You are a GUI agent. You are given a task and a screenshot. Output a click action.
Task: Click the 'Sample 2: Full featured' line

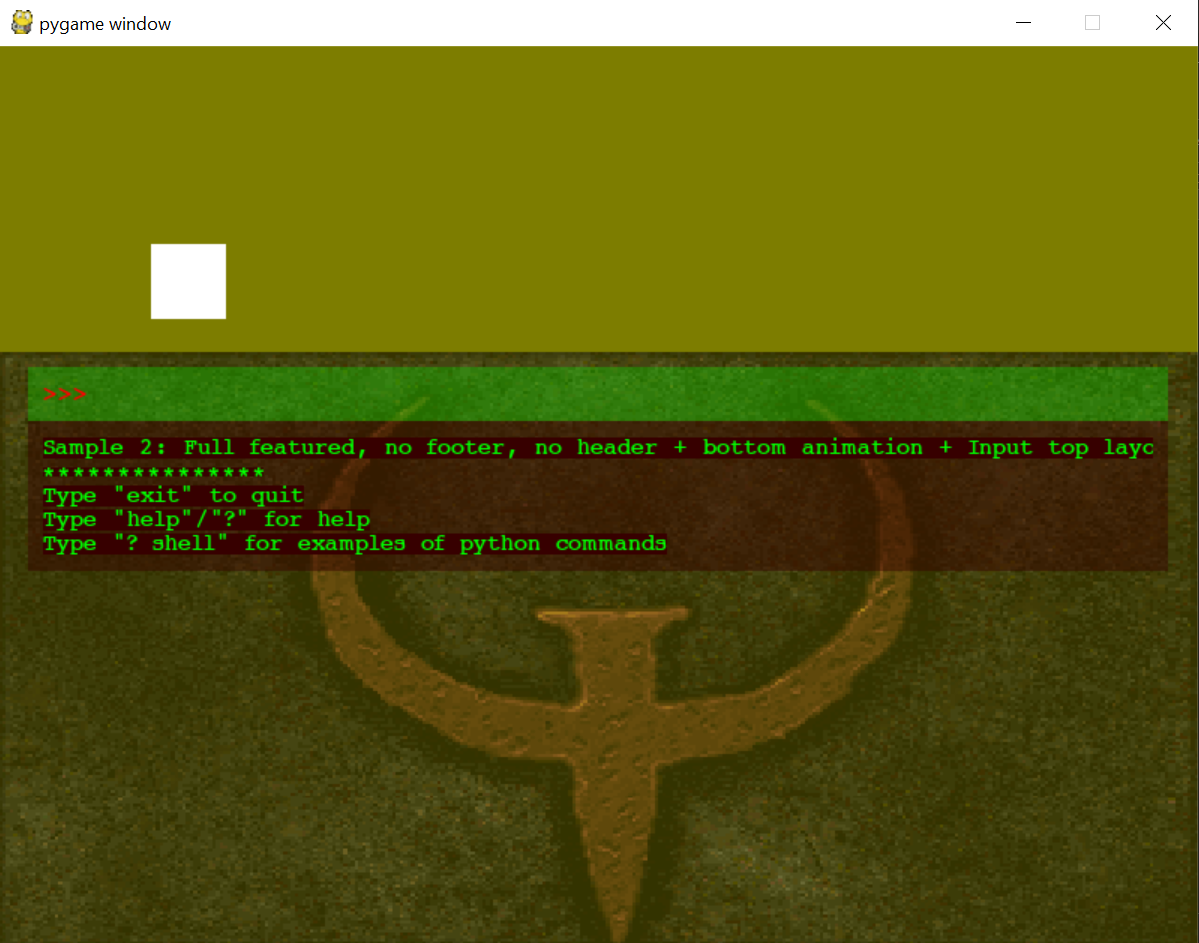coord(598,447)
